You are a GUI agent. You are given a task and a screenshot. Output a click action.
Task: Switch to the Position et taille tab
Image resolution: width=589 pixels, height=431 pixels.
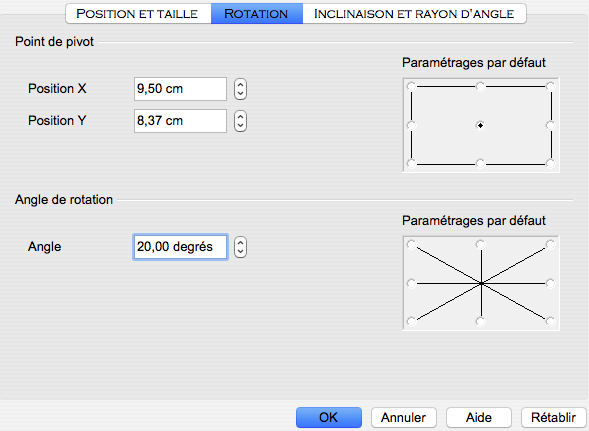(137, 14)
